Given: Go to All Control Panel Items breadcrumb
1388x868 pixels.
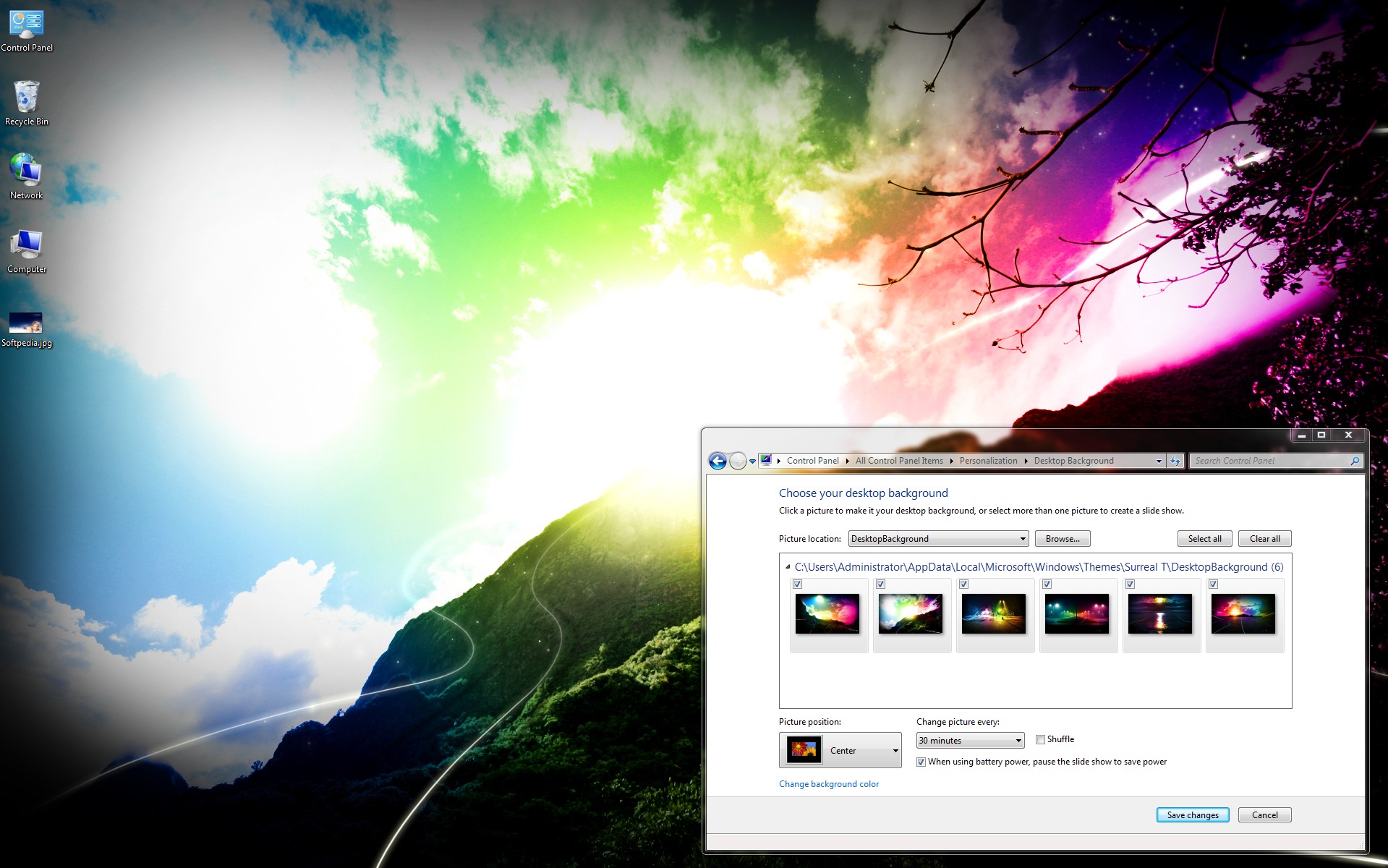Looking at the screenshot, I should click(899, 461).
